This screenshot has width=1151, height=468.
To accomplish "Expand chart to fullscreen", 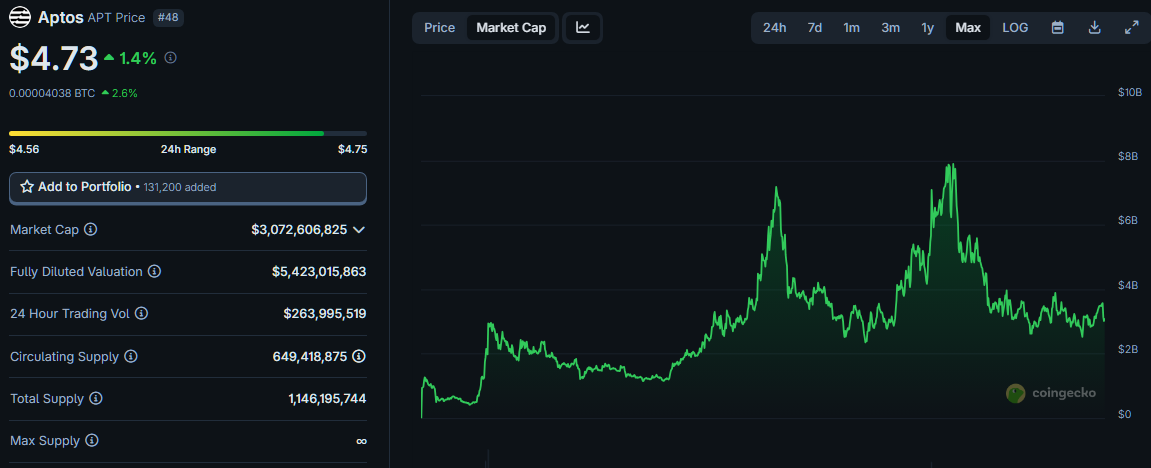I will coord(1131,28).
